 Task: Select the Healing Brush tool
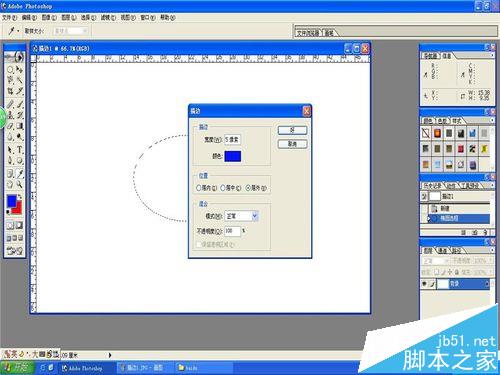click(x=10, y=104)
